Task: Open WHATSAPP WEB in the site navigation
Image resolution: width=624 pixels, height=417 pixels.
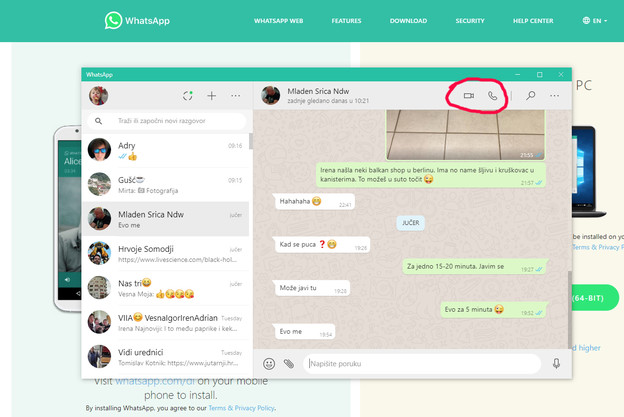Action: [279, 21]
